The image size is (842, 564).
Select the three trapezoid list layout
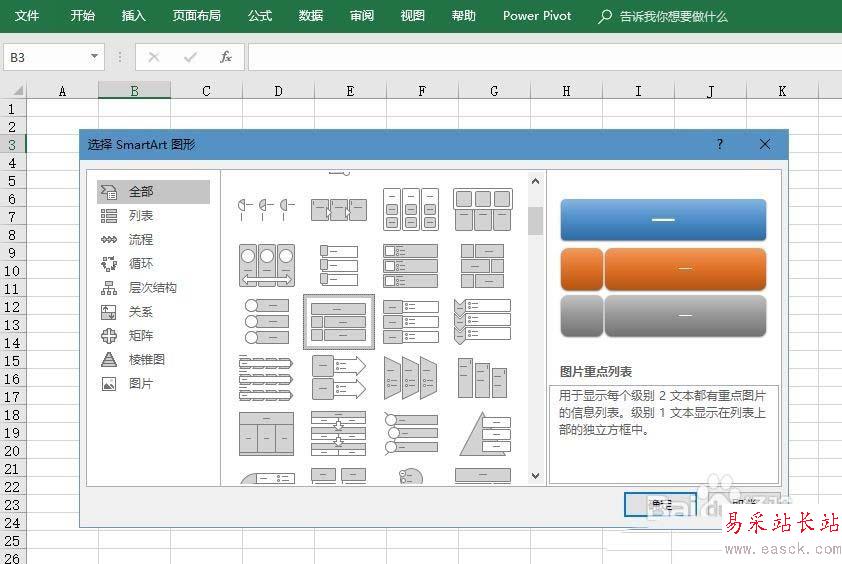411,378
